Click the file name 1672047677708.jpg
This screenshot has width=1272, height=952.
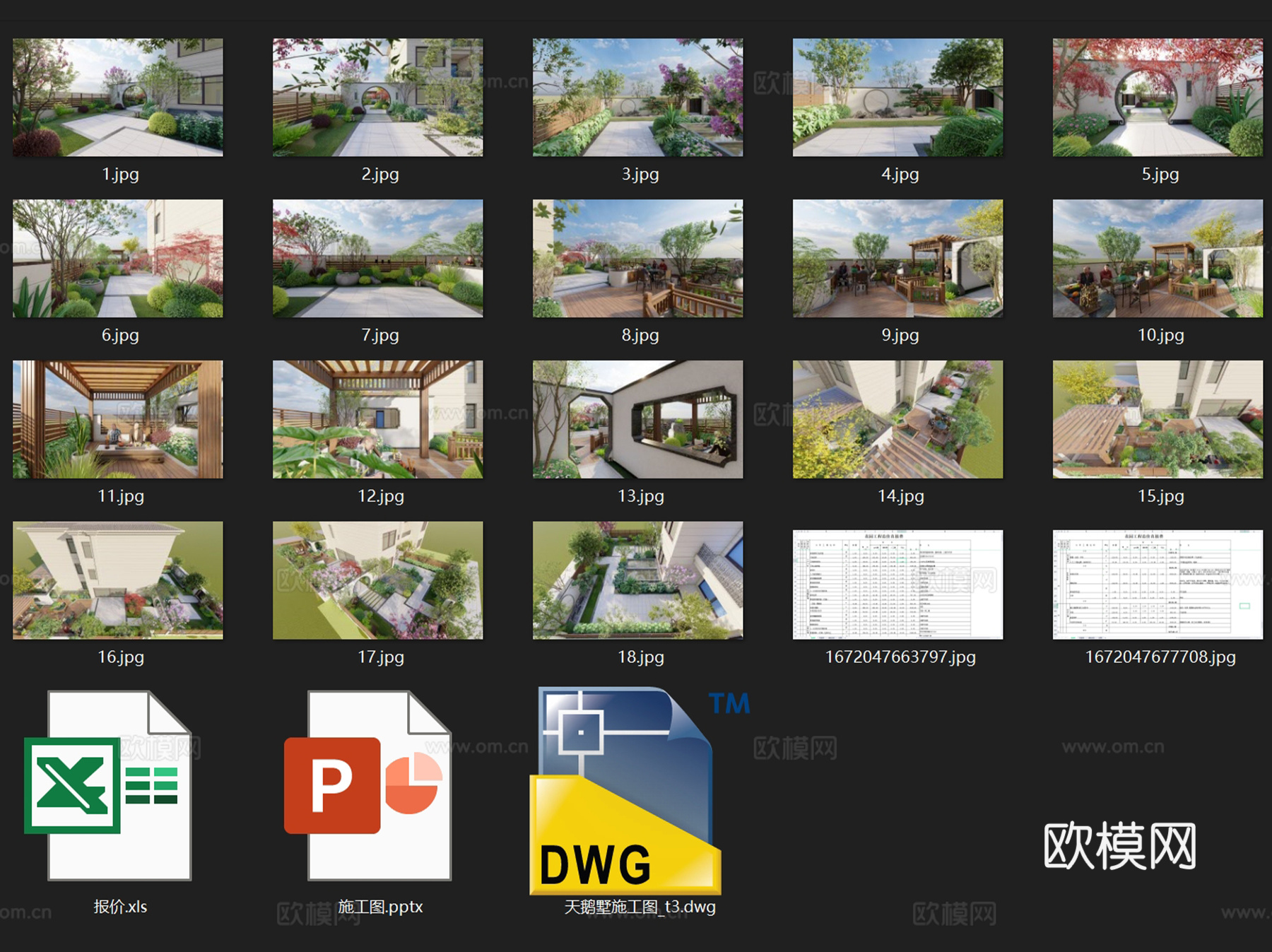(1161, 657)
